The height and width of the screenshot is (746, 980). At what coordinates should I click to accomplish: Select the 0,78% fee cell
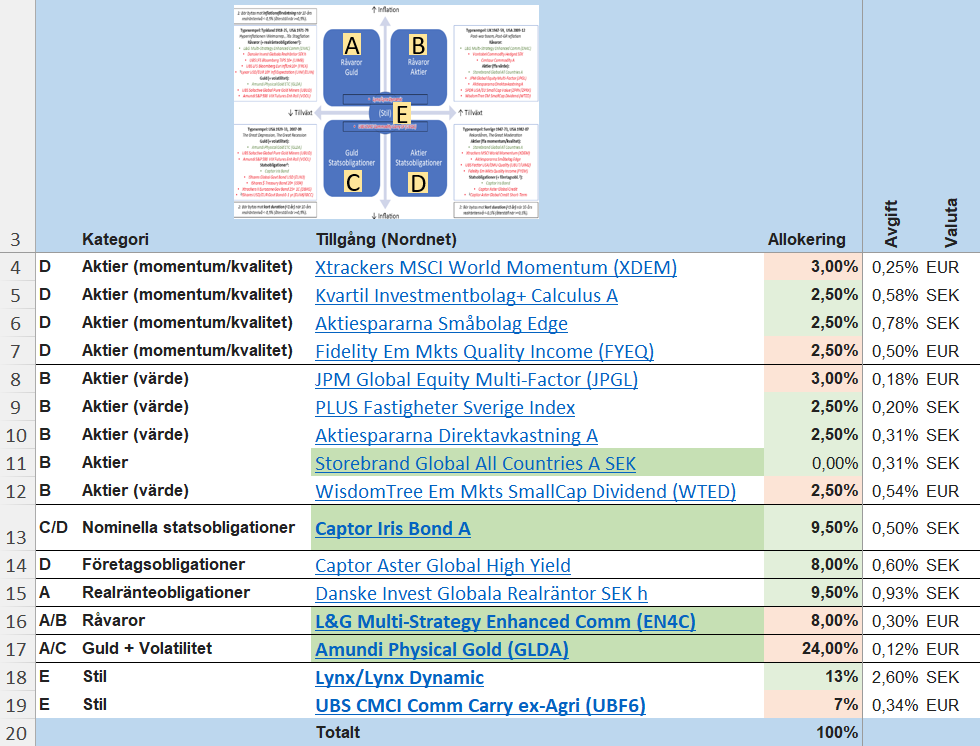(x=895, y=324)
